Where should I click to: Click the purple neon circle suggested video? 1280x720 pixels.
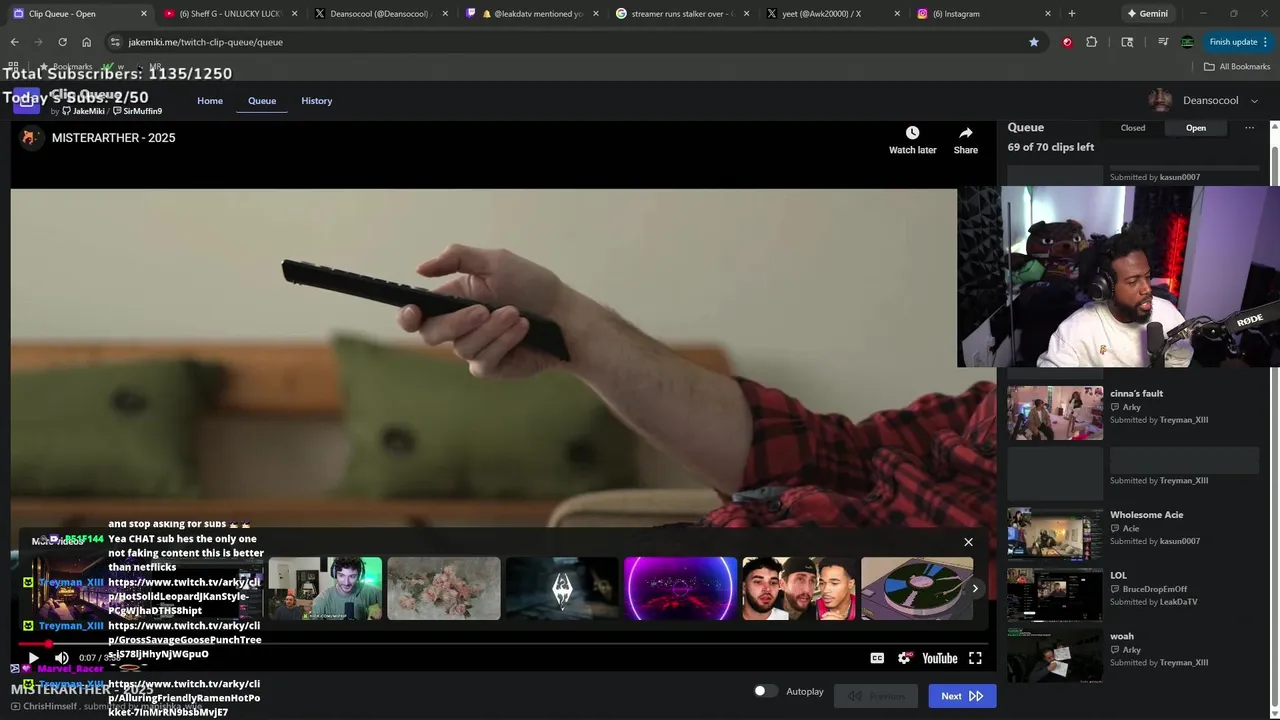pos(680,588)
